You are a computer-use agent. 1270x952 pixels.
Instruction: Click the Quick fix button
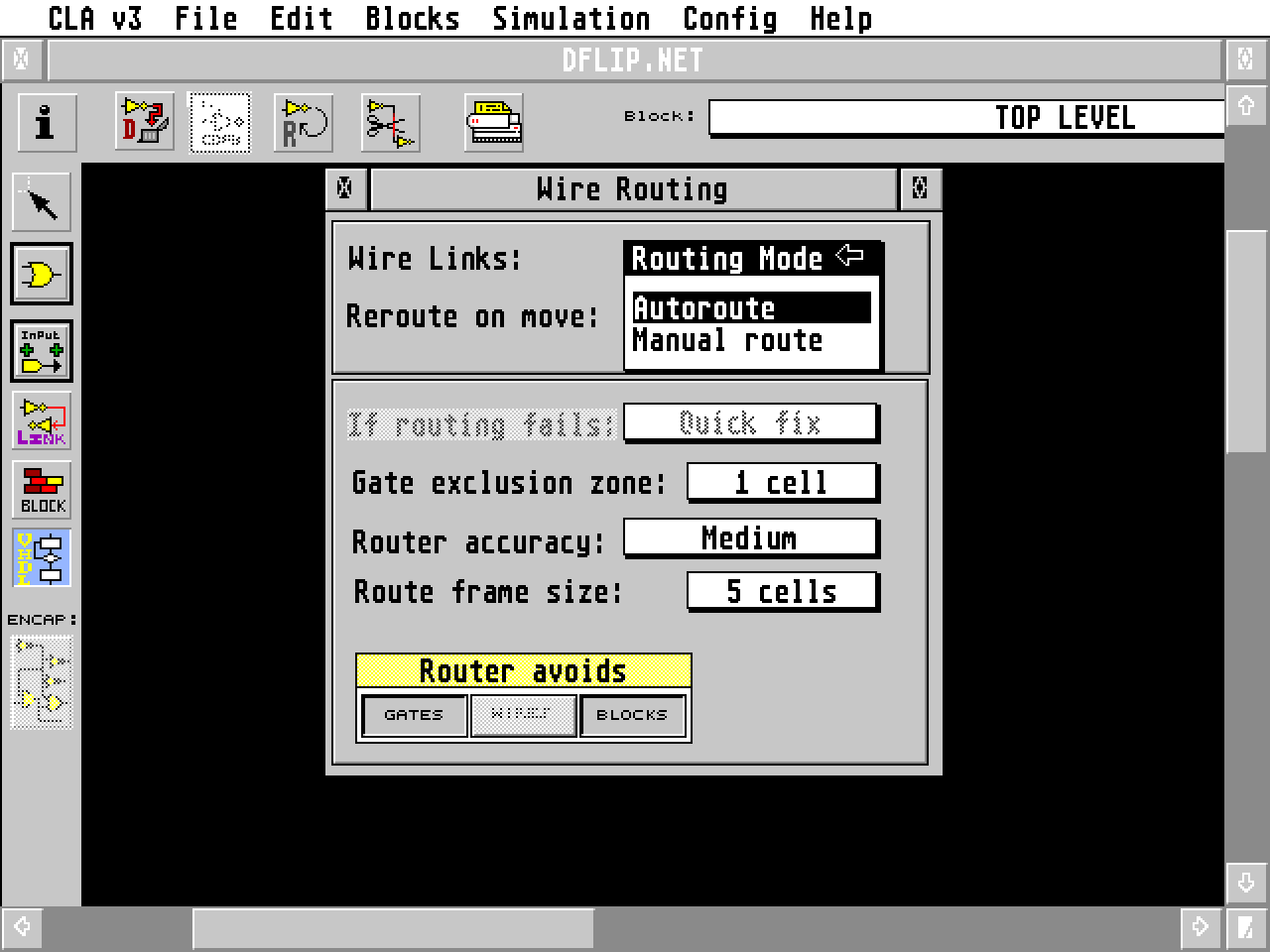click(750, 422)
